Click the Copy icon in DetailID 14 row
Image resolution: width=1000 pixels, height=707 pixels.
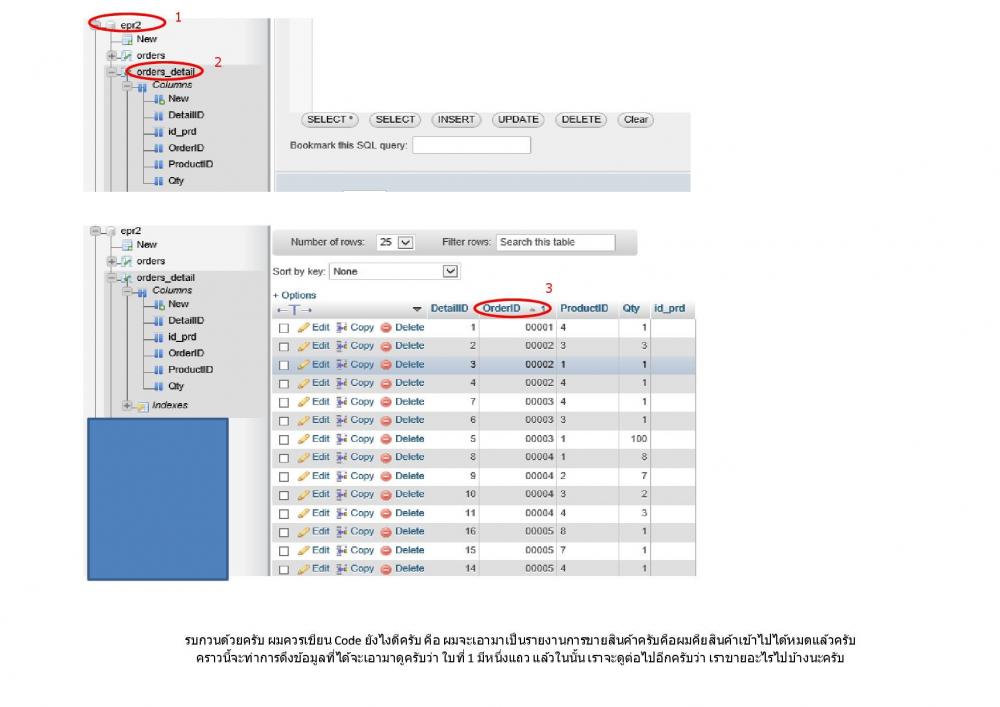point(342,569)
